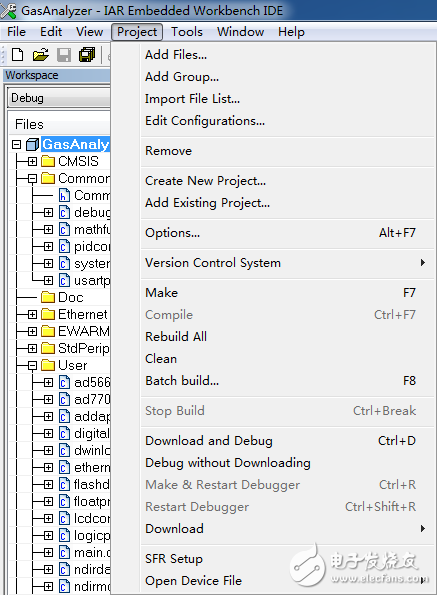The image size is (437, 595).
Task: Click the New document toolbar icon
Action: click(x=17, y=55)
